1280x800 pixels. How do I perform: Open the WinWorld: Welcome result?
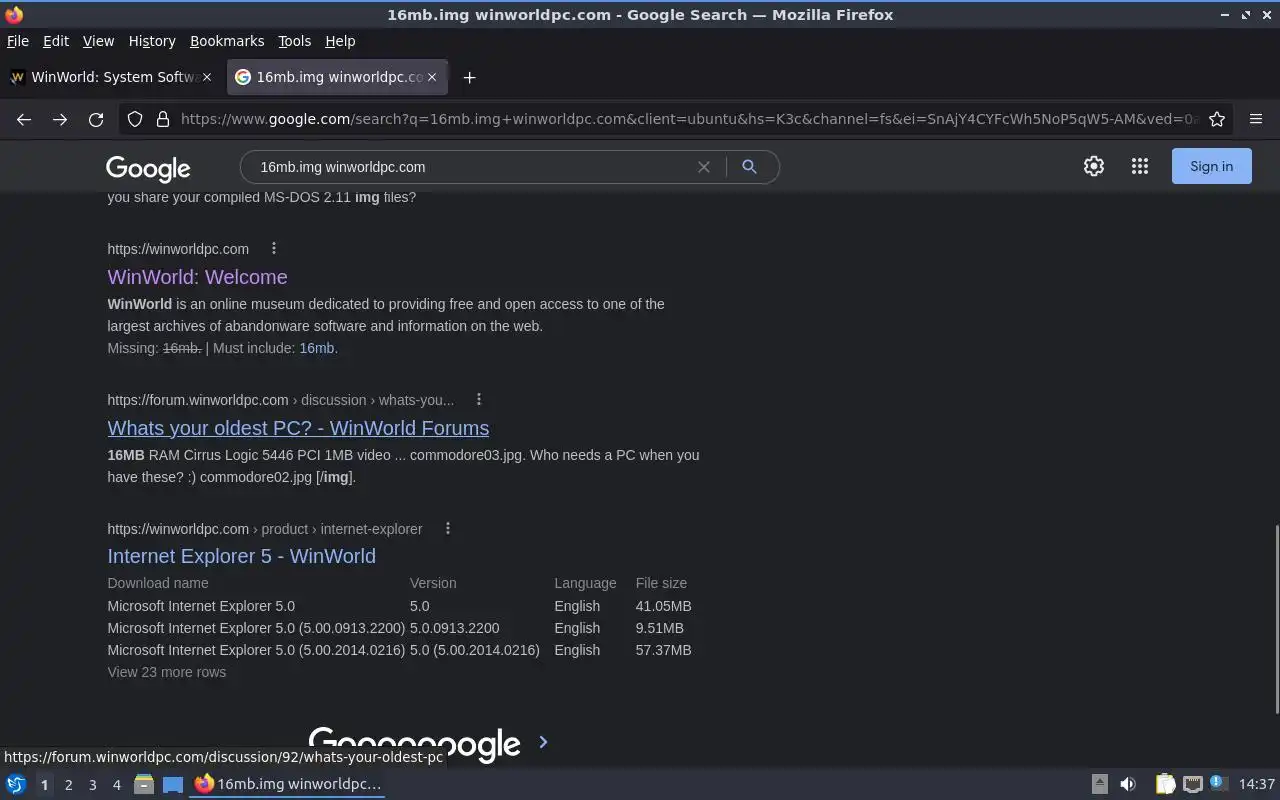[197, 277]
